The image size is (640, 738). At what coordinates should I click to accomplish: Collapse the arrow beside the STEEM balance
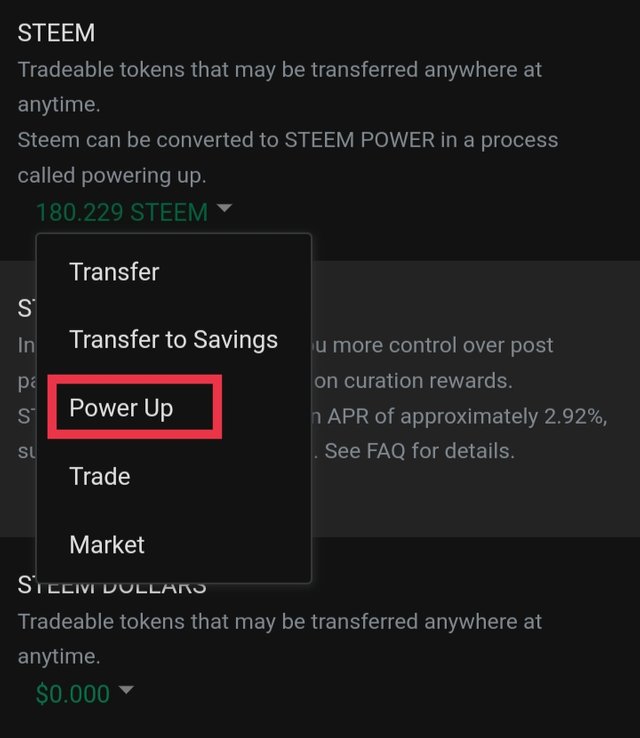[224, 209]
